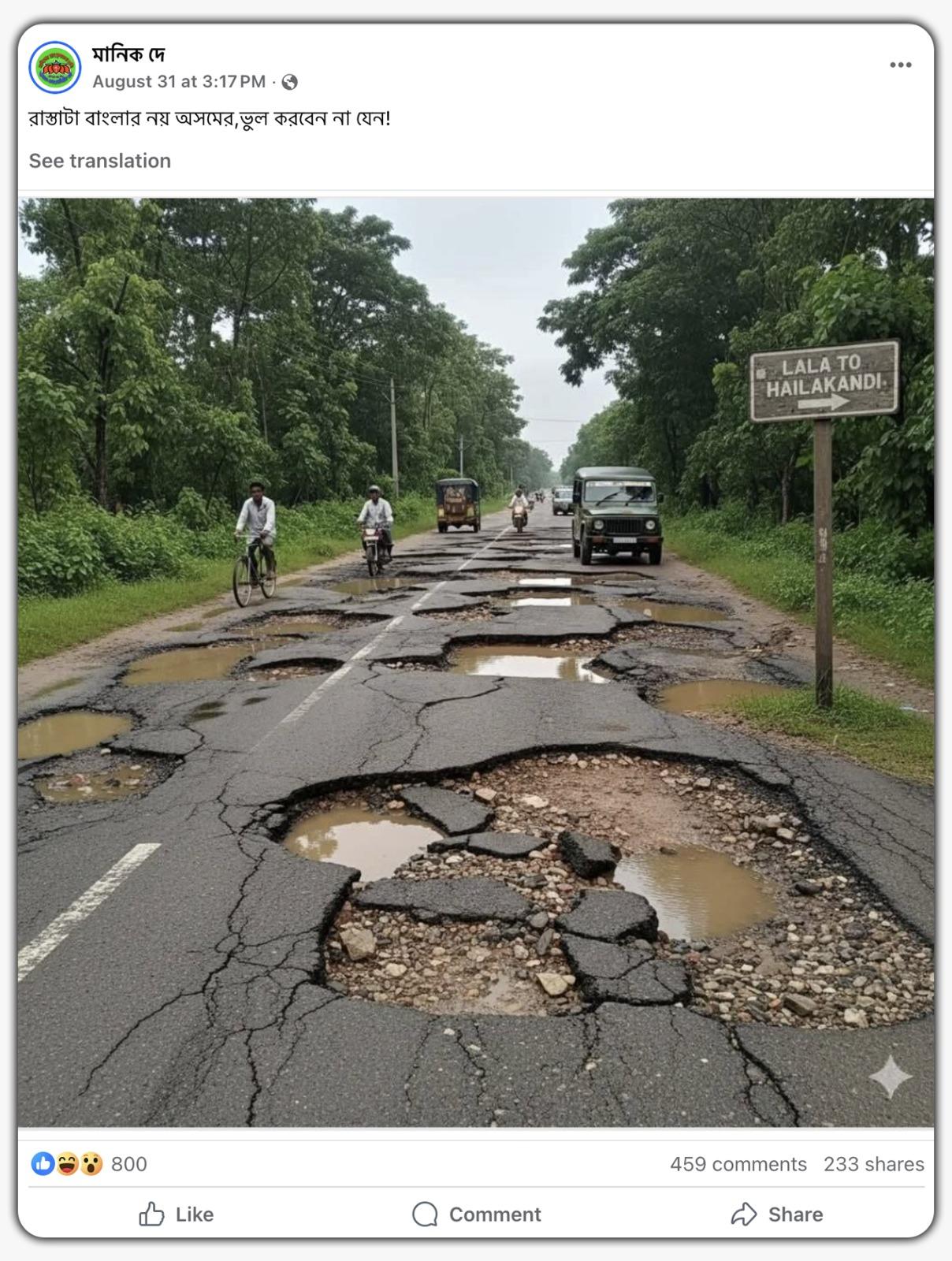Click the globe public audience icon

pos(289,82)
